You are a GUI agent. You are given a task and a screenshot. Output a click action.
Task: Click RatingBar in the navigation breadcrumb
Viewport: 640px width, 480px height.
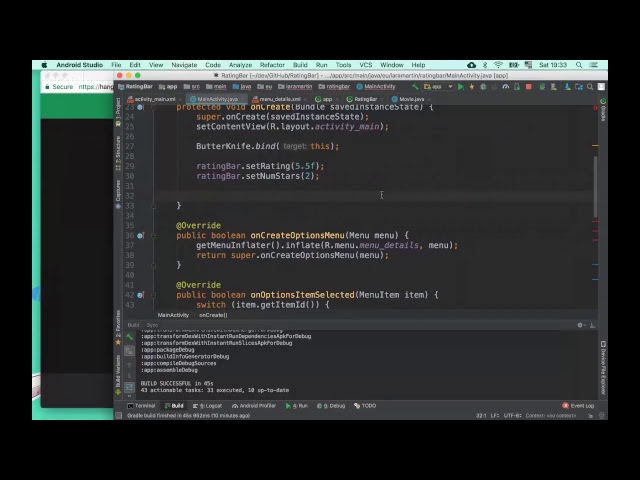click(x=136, y=87)
